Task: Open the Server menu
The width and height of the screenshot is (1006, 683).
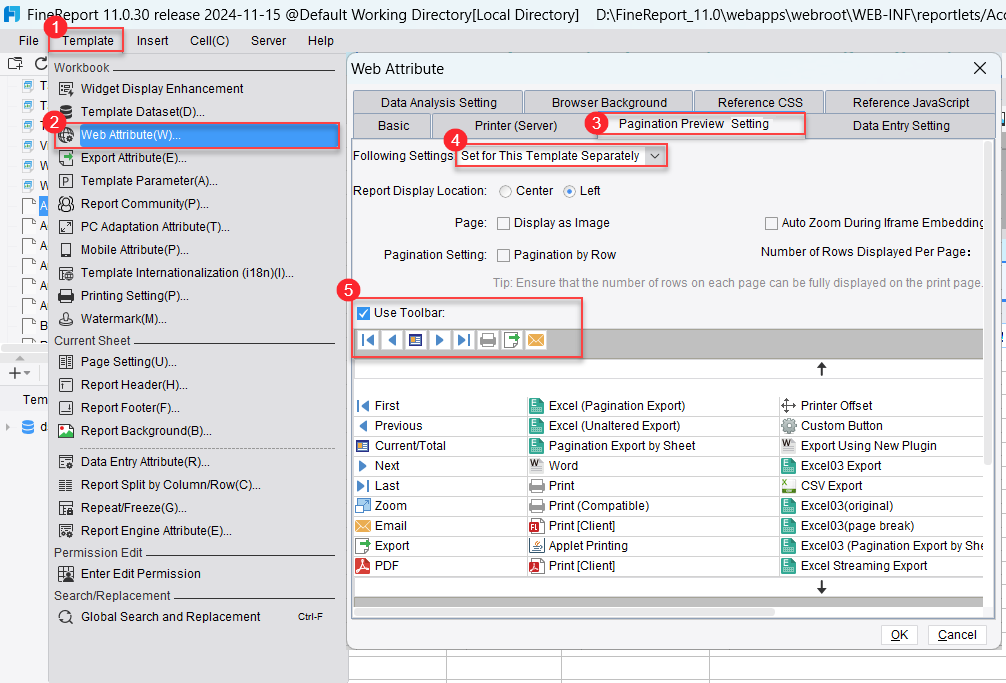Action: [x=268, y=40]
